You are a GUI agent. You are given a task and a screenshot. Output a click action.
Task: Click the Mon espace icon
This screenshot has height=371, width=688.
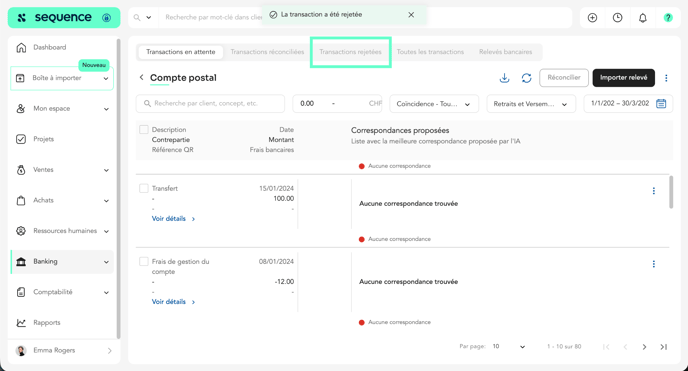click(21, 108)
